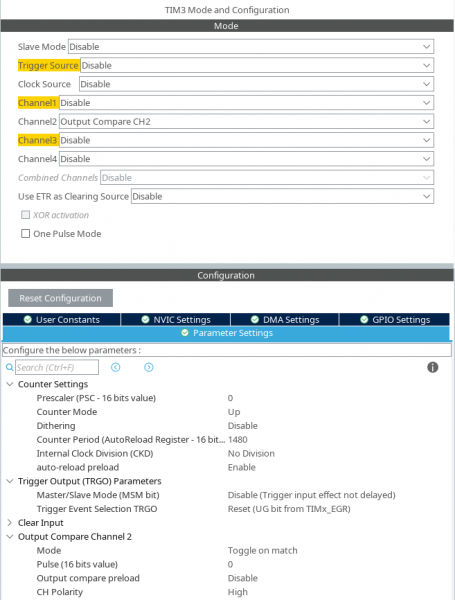Collapse Trigger Output (TRGO) Parameters section
The width and height of the screenshot is (455, 600).
click(10, 481)
